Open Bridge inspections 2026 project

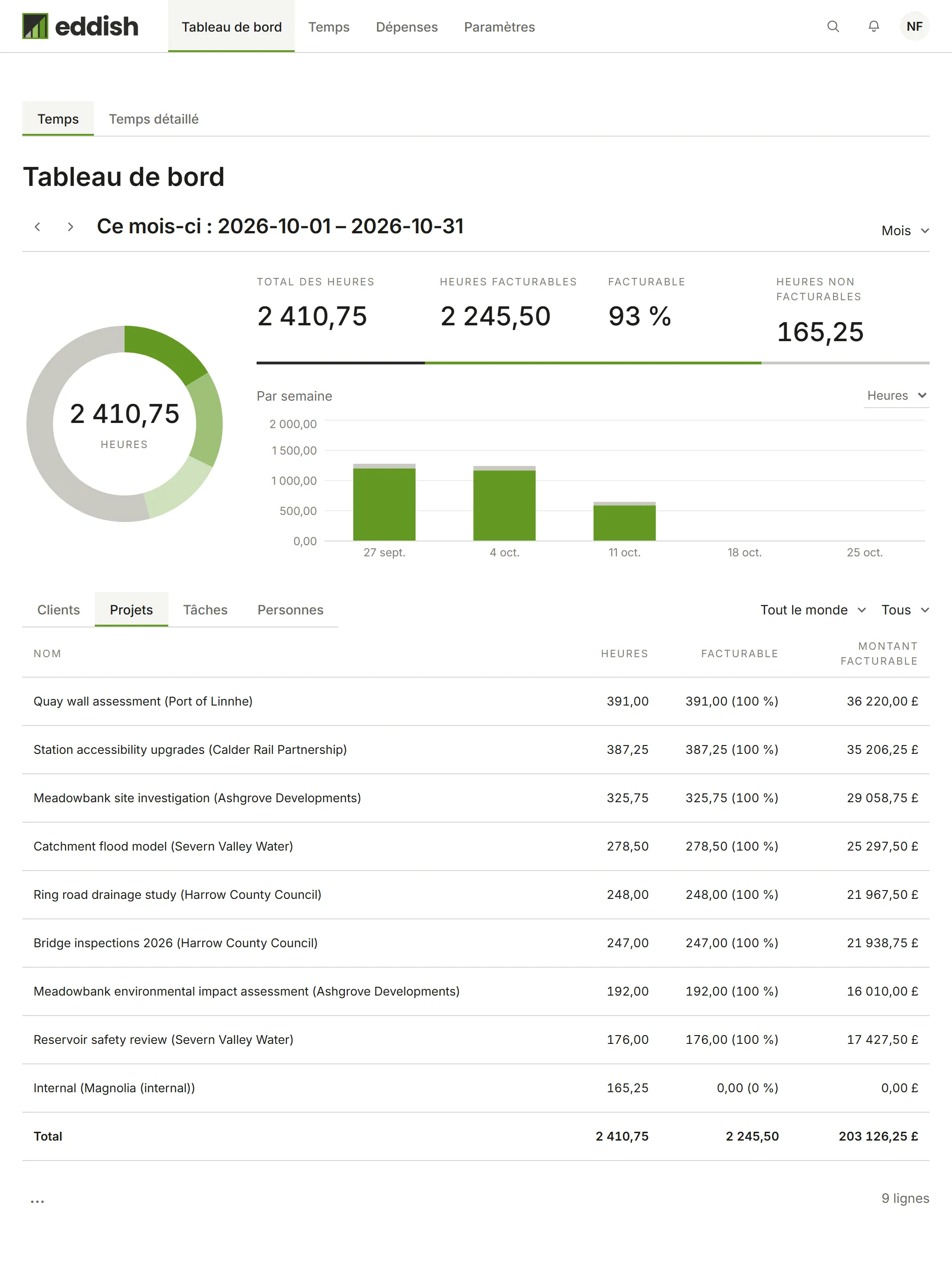(x=176, y=943)
